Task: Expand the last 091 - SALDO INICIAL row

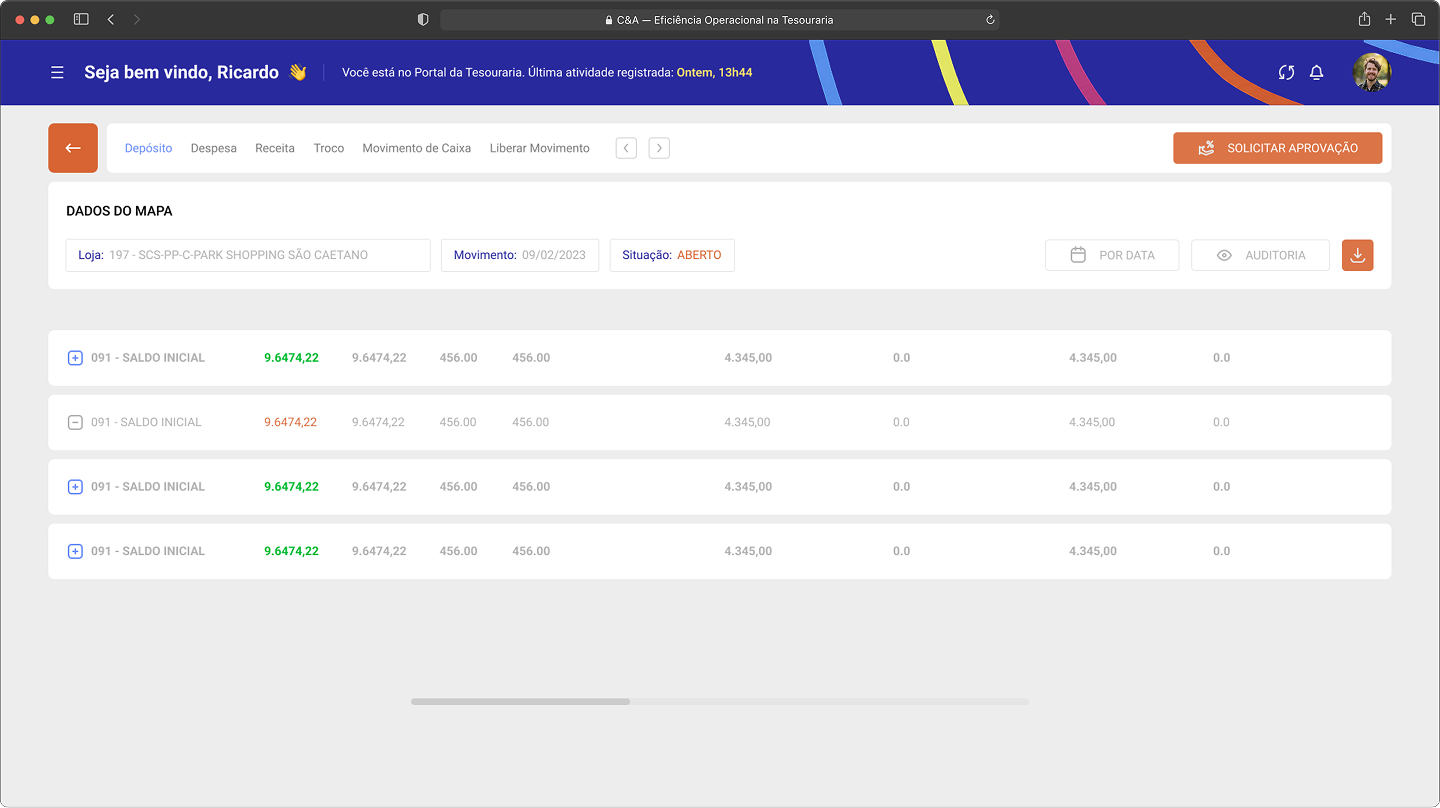Action: [x=75, y=551]
